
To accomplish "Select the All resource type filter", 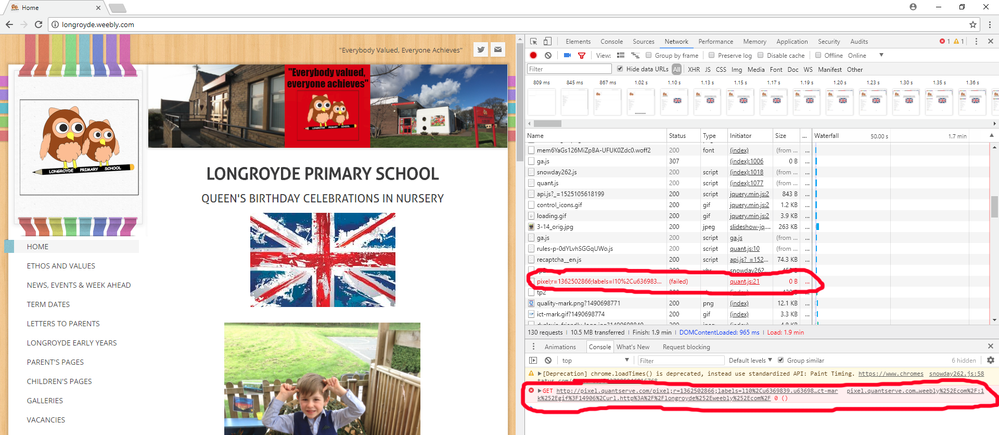I will pyautogui.click(x=676, y=69).
